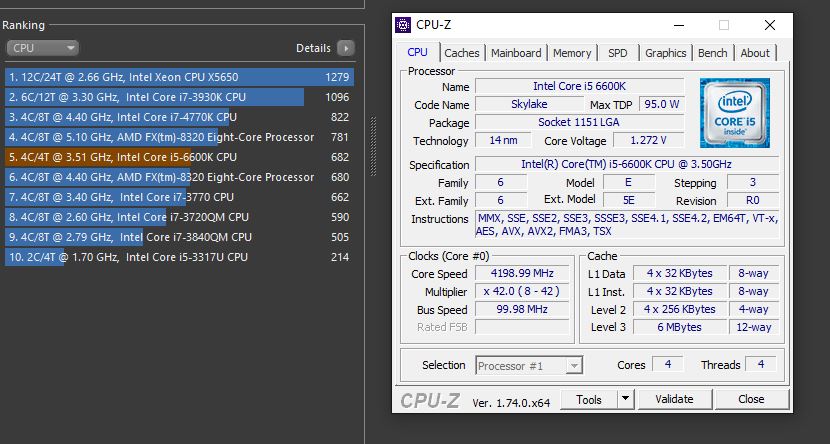Close CPU-Z via title bar X
Viewport: 830px width, 444px height.
click(770, 25)
